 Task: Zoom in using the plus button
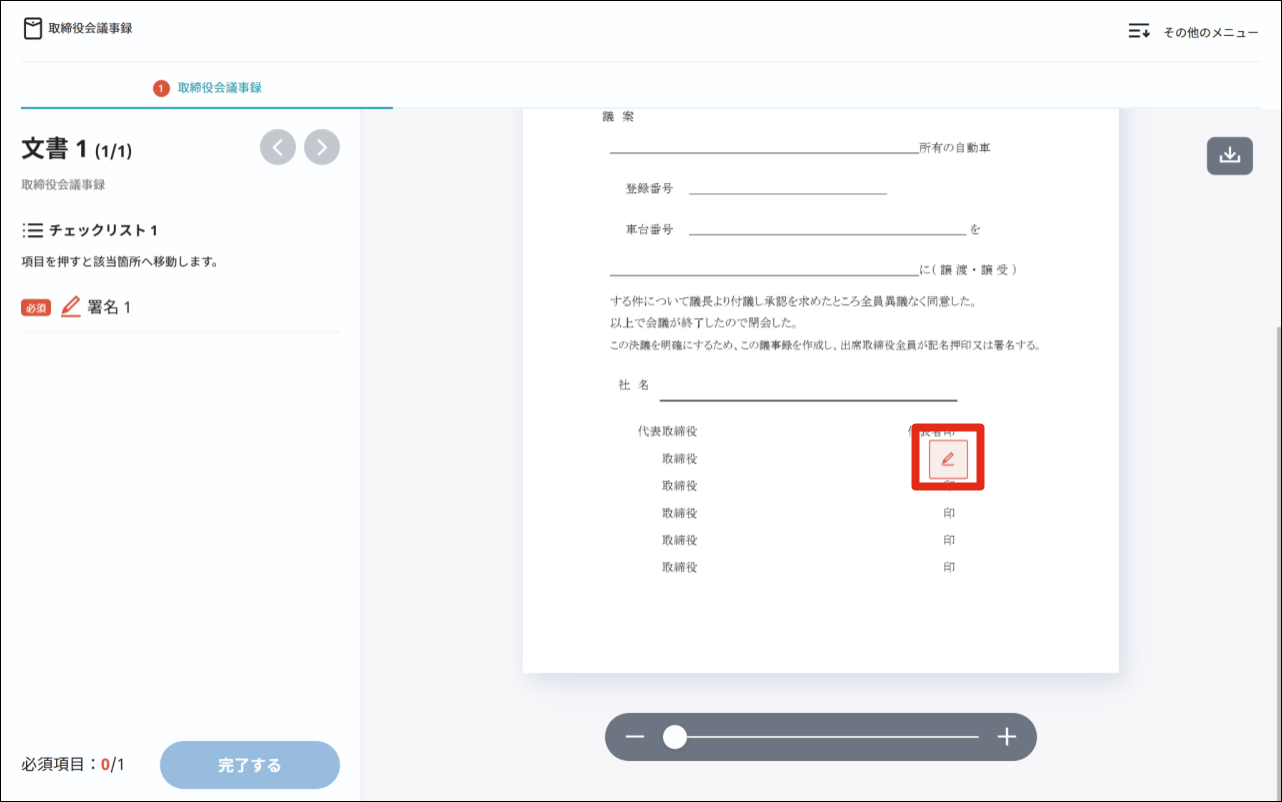1006,738
